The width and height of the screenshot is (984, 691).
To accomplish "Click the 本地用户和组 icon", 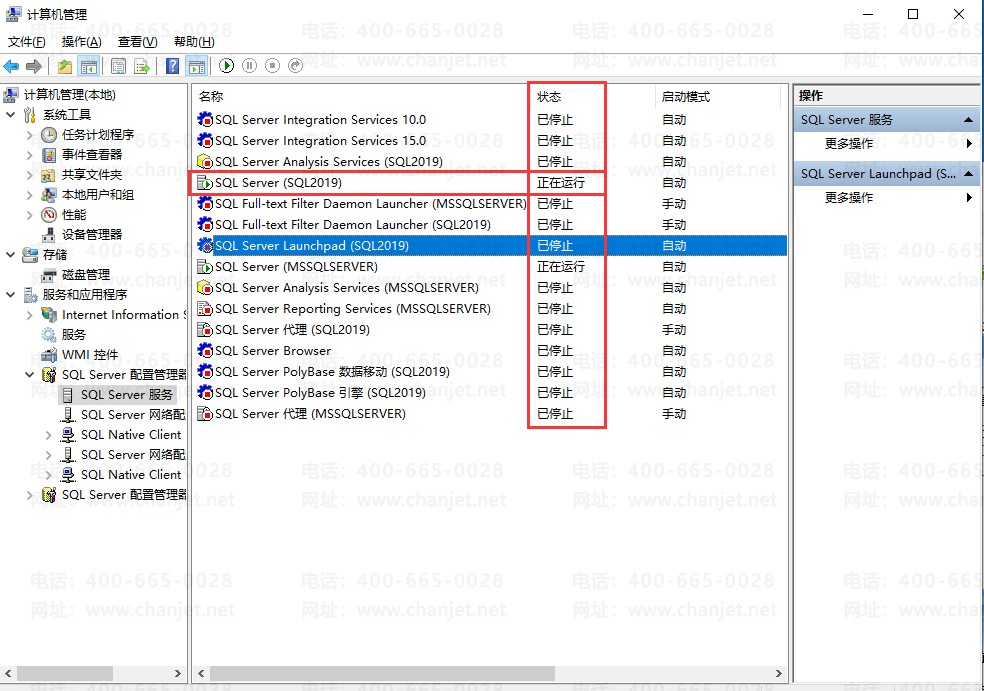I will [x=49, y=195].
